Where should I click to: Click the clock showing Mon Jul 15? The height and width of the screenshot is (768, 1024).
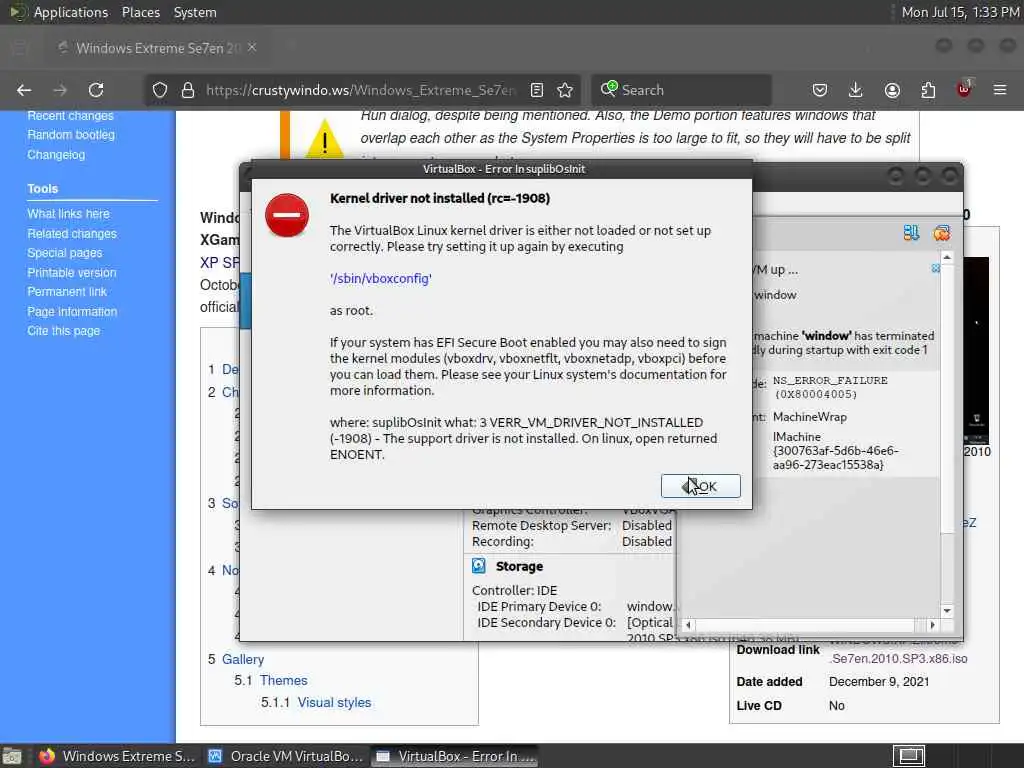click(960, 12)
